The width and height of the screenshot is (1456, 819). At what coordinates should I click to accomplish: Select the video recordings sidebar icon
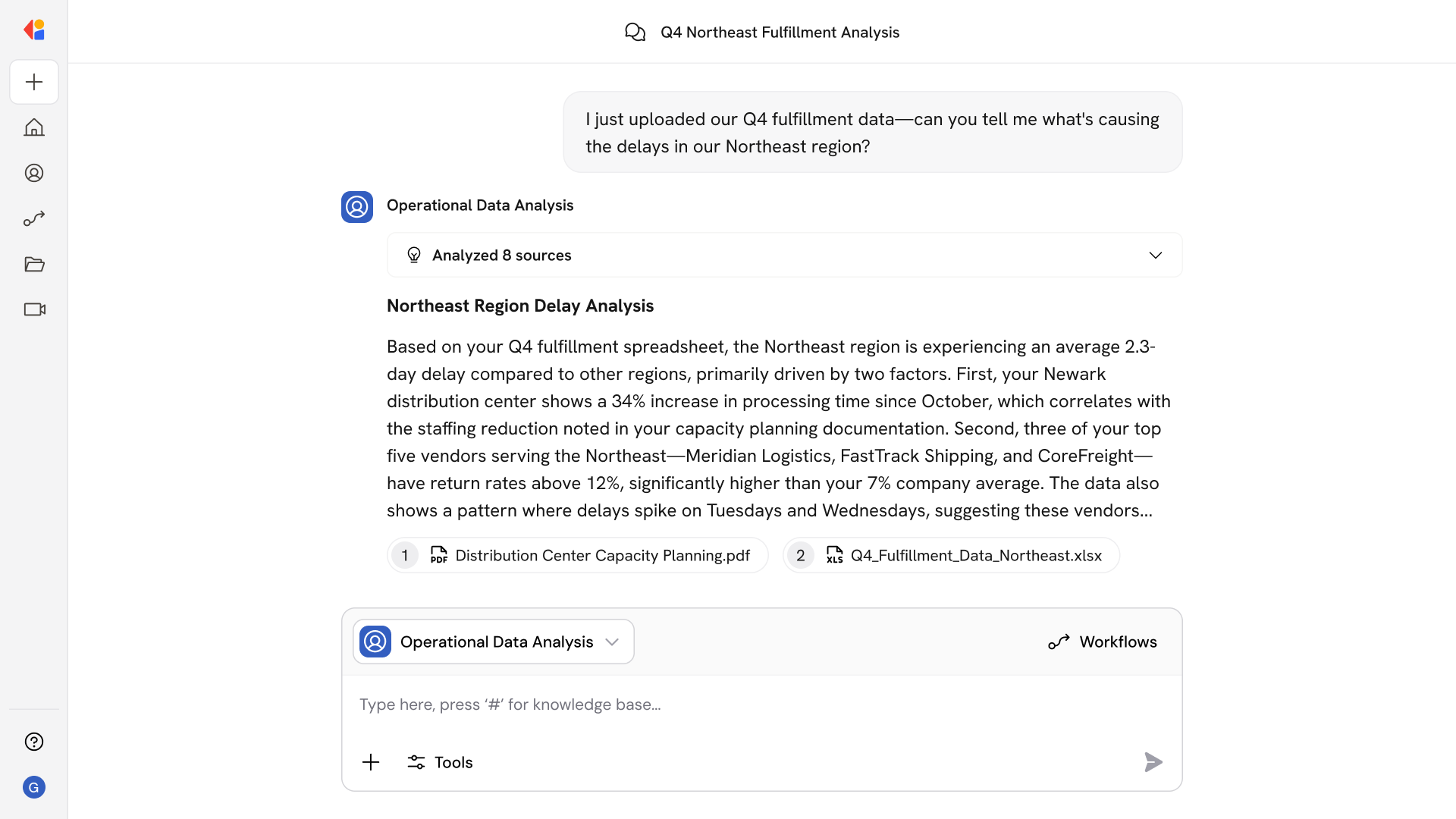coord(34,309)
